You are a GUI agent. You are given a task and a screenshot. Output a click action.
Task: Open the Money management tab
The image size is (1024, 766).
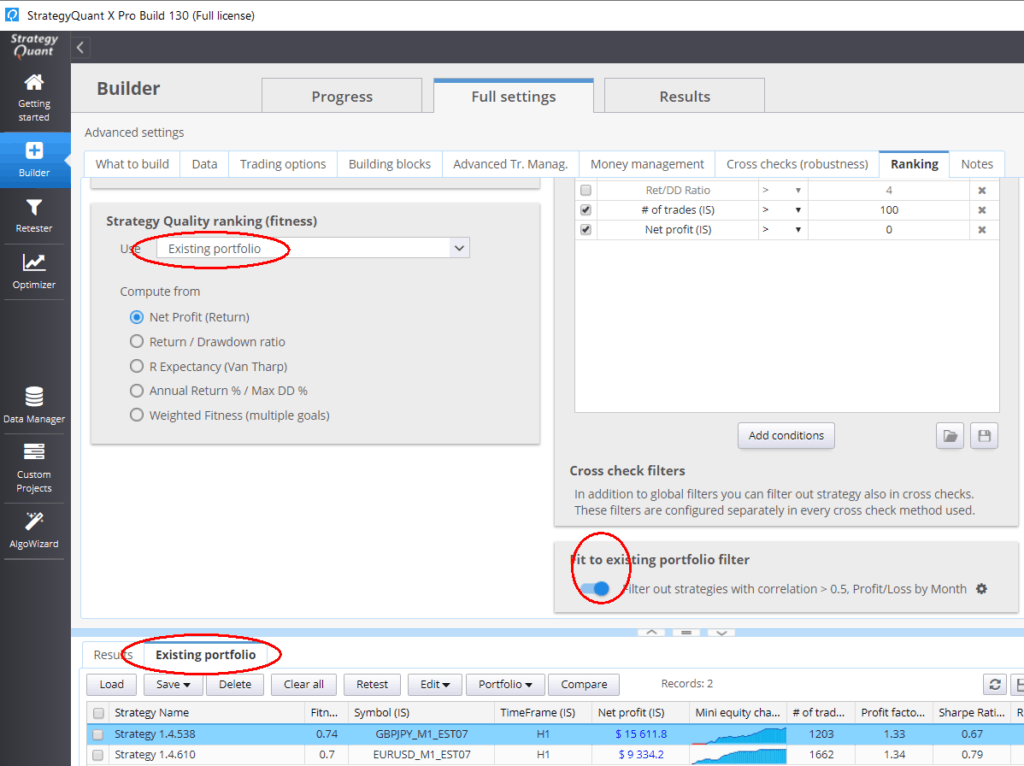pos(647,164)
